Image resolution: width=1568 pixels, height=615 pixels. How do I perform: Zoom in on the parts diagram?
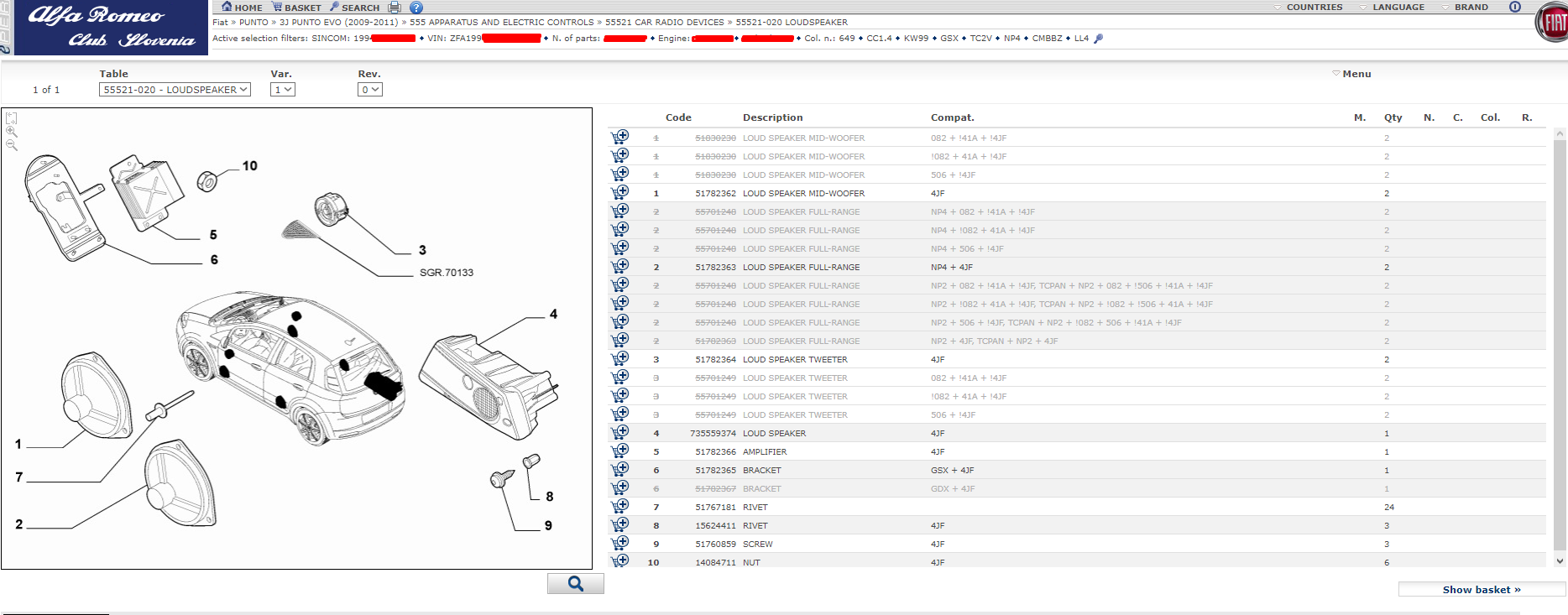coord(12,131)
